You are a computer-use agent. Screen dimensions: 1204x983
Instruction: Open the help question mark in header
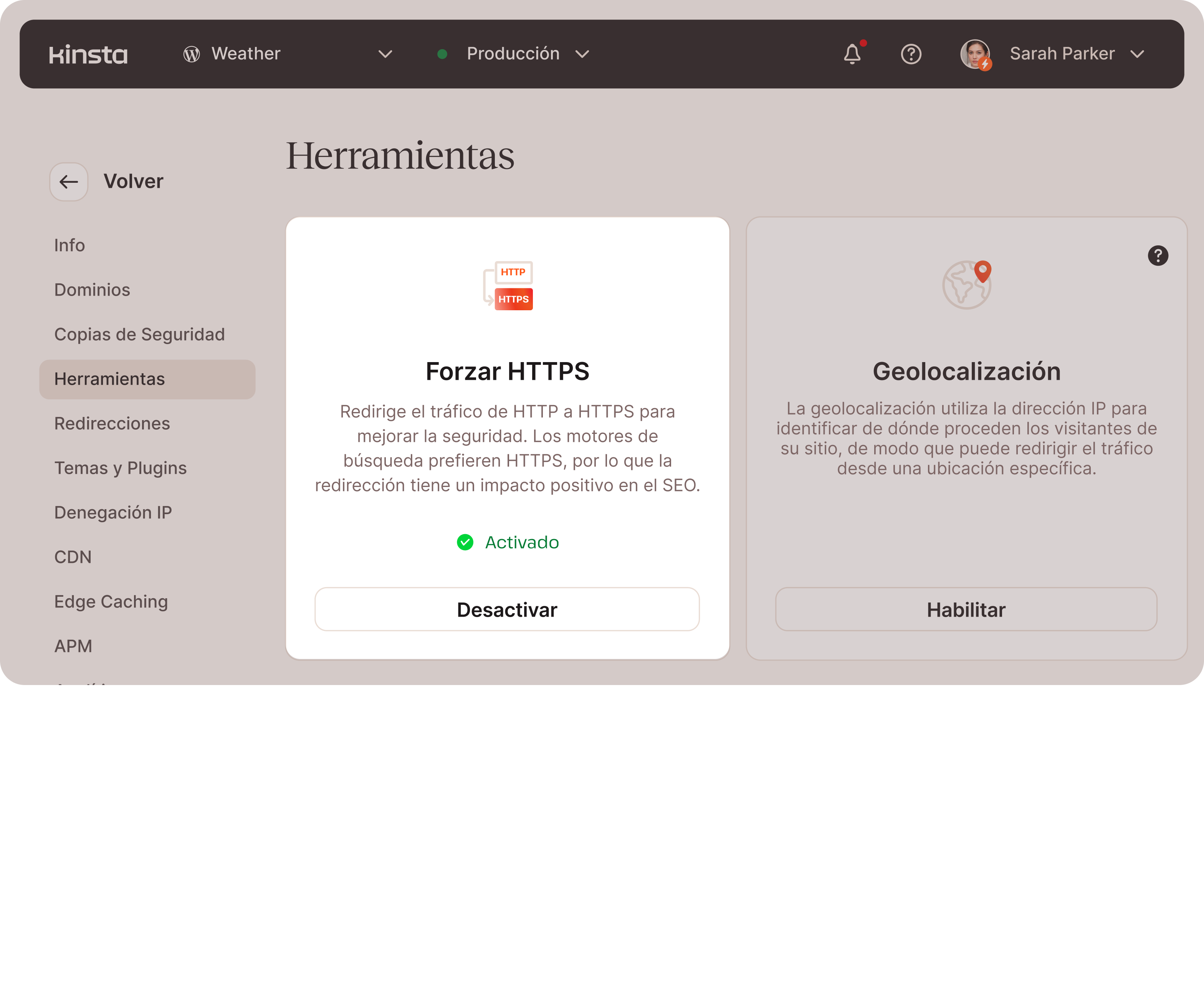(x=911, y=55)
